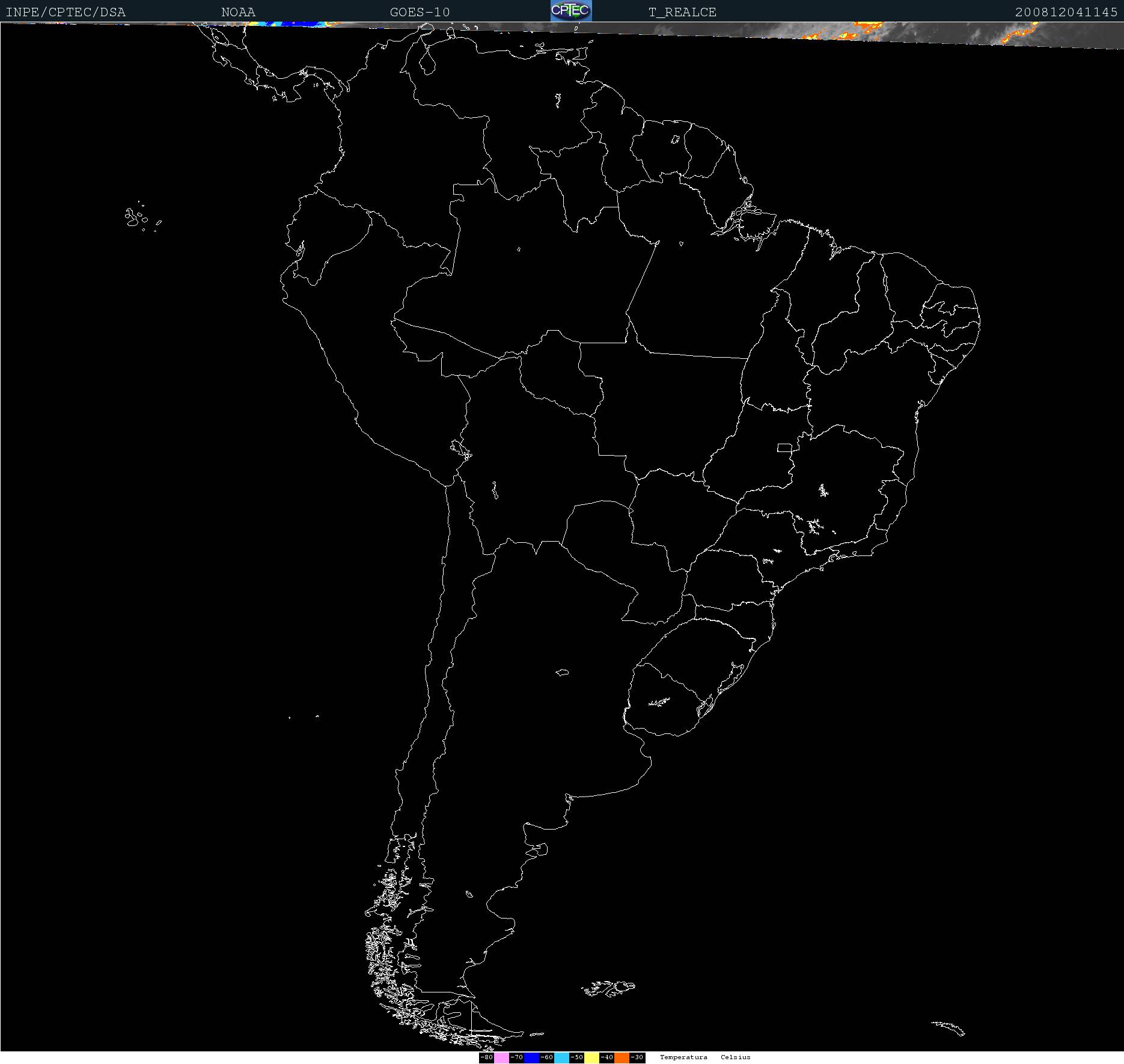Click the orange temperature legend swatch

622,1057
